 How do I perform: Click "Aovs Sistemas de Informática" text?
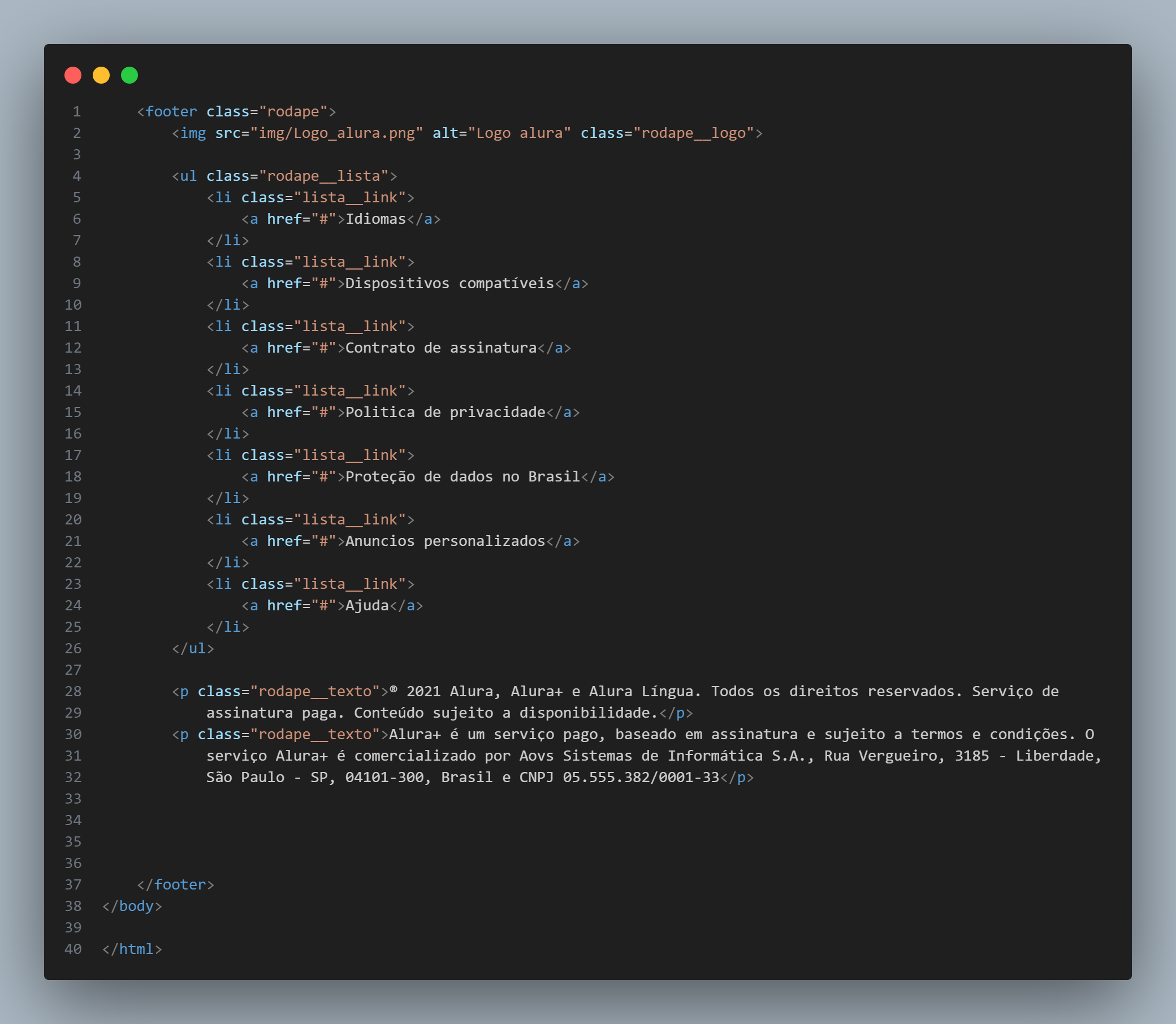click(642, 756)
